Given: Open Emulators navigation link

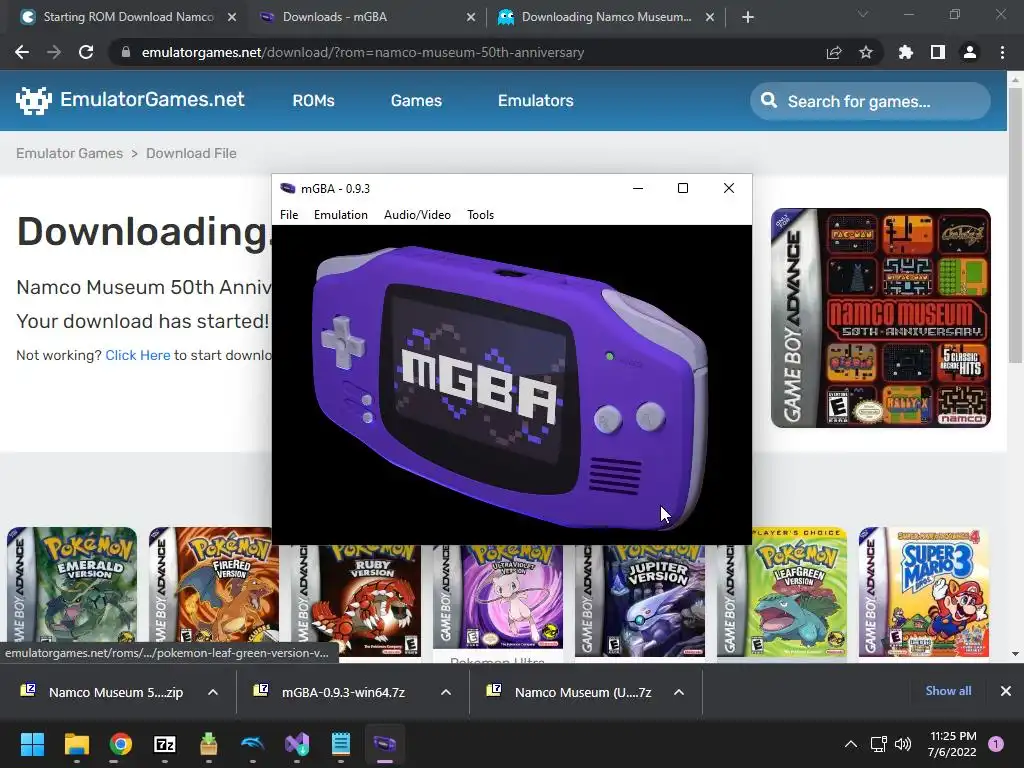Looking at the screenshot, I should point(536,101).
